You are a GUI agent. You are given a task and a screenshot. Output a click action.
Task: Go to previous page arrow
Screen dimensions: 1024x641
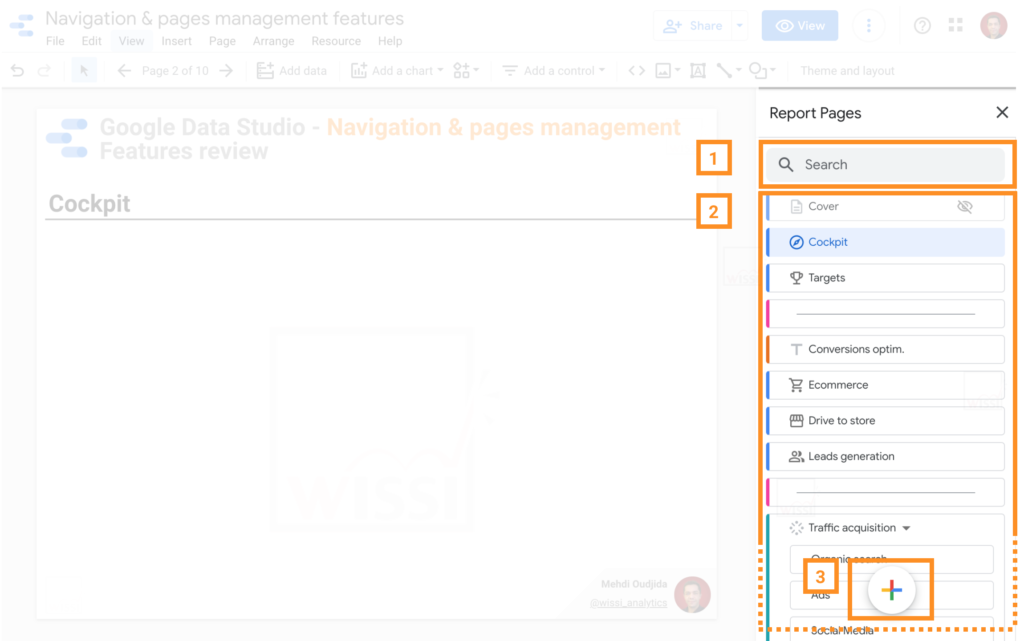(124, 70)
